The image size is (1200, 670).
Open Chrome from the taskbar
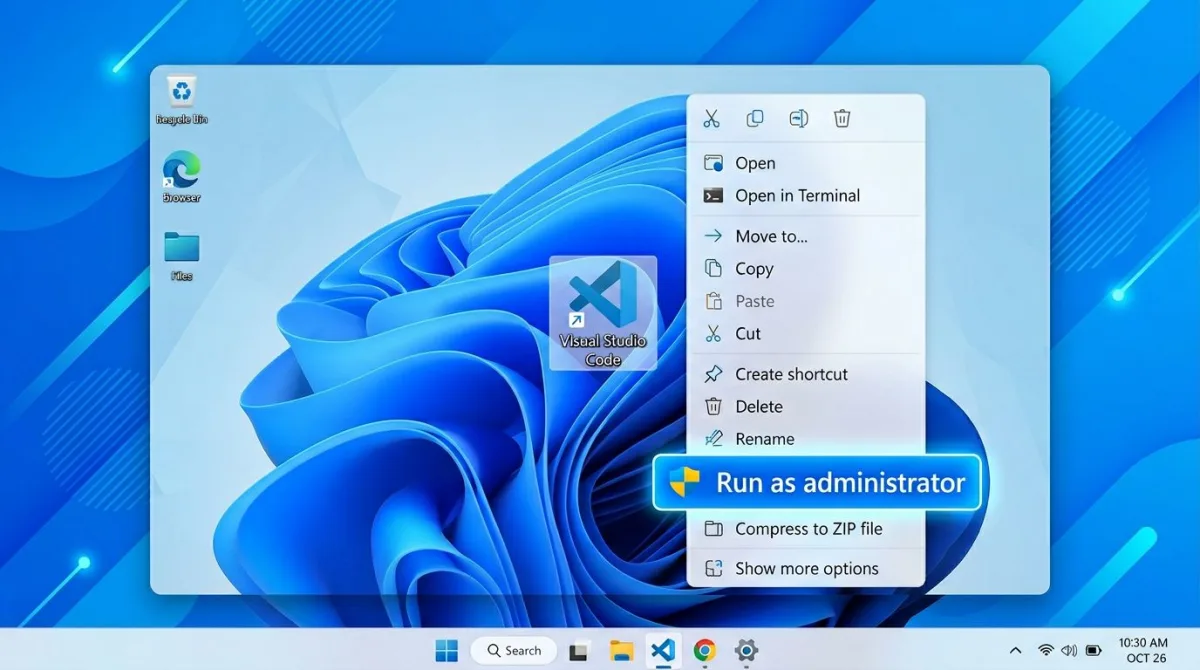pos(705,651)
